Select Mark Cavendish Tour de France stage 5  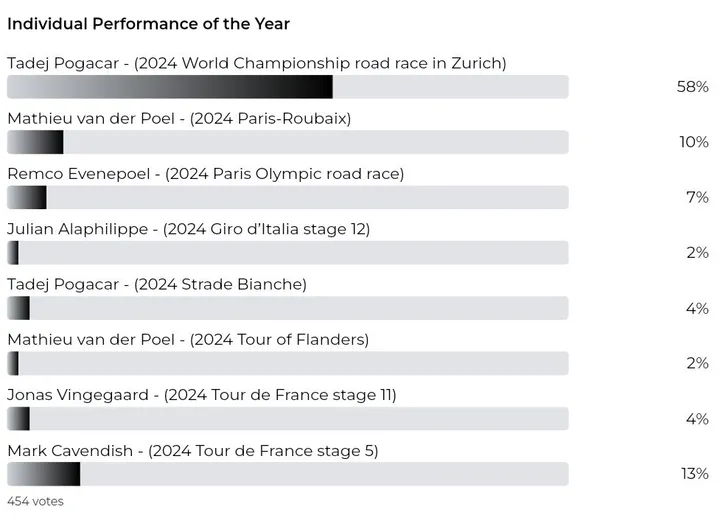point(192,450)
